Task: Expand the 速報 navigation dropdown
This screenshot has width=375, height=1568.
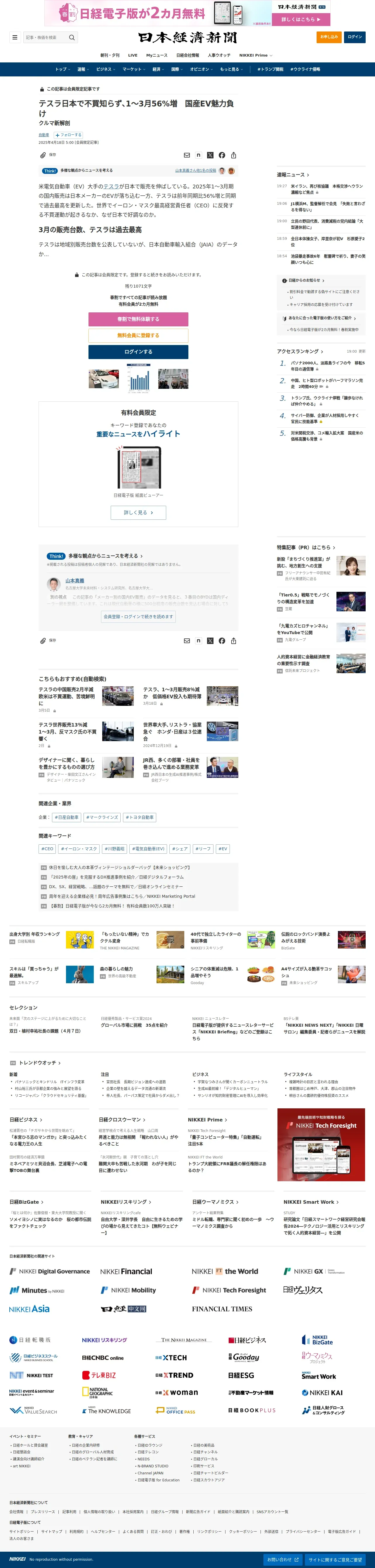Action: [x=83, y=69]
